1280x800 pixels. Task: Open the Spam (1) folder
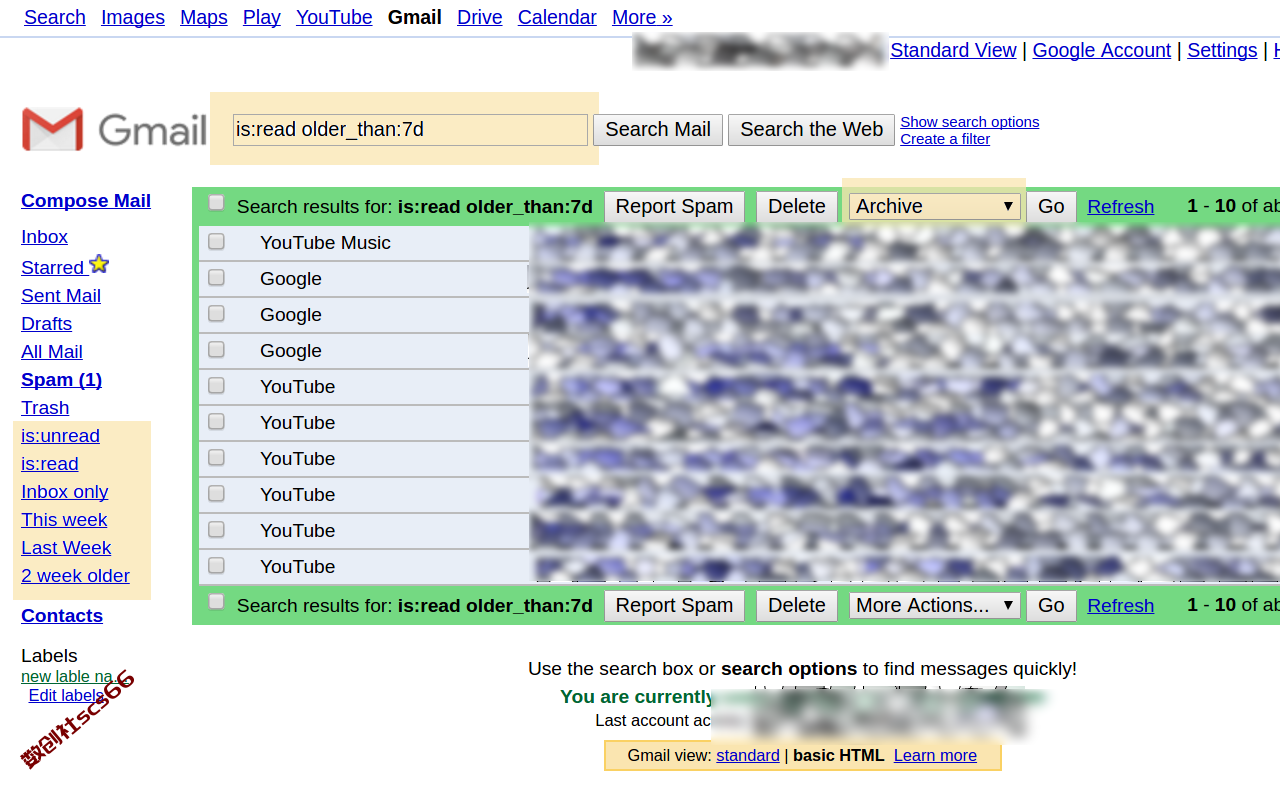click(62, 379)
